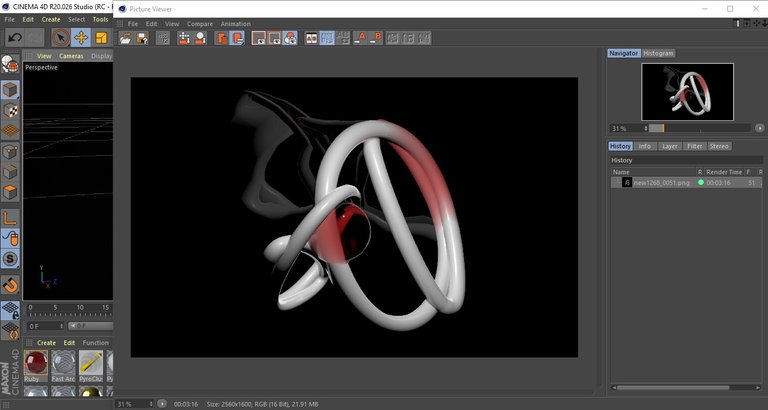
Task: Open the Info tab
Action: [x=645, y=146]
